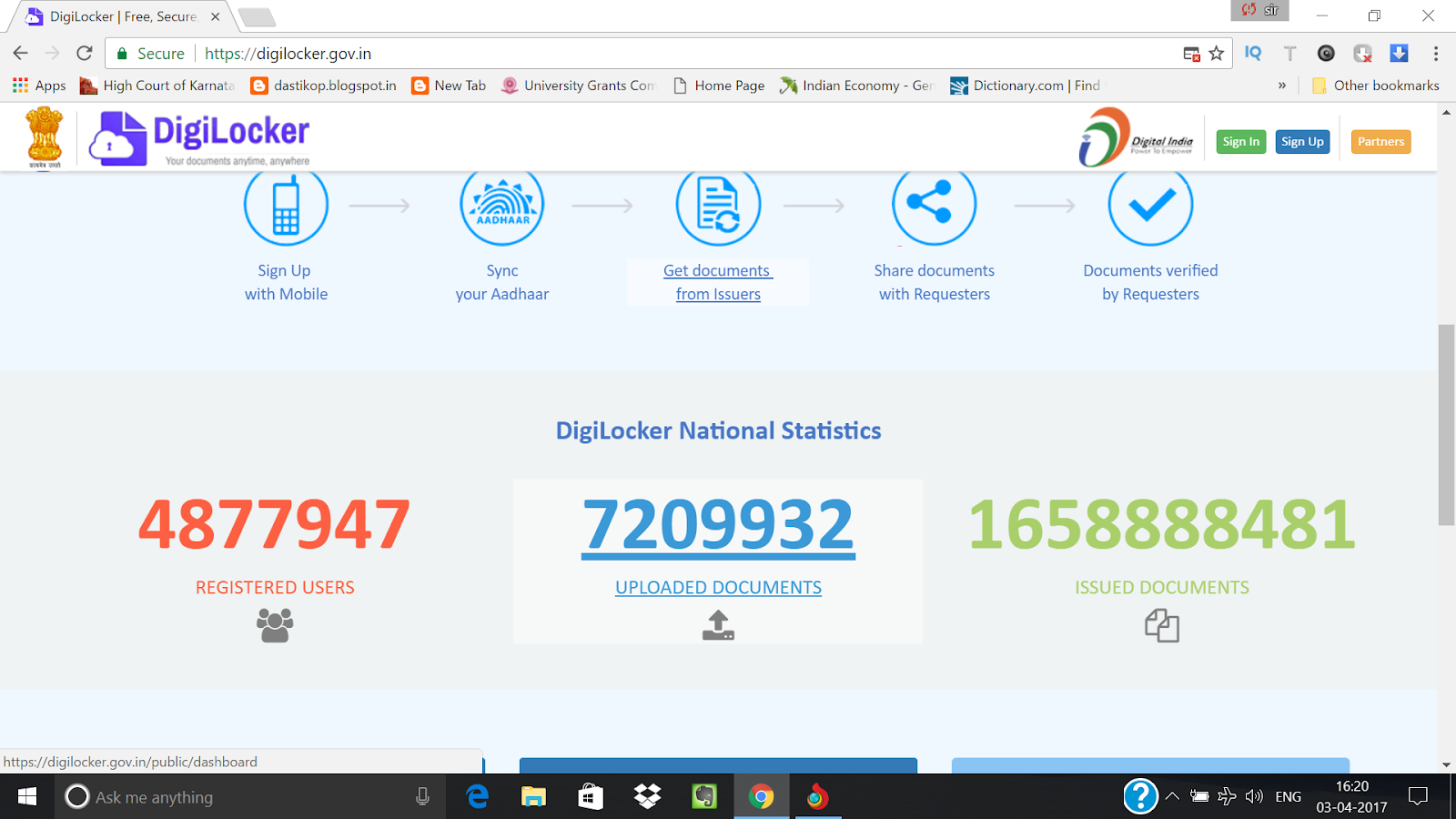Click the Sign Up with Mobile phone icon
1456x819 pixels.
click(x=286, y=207)
